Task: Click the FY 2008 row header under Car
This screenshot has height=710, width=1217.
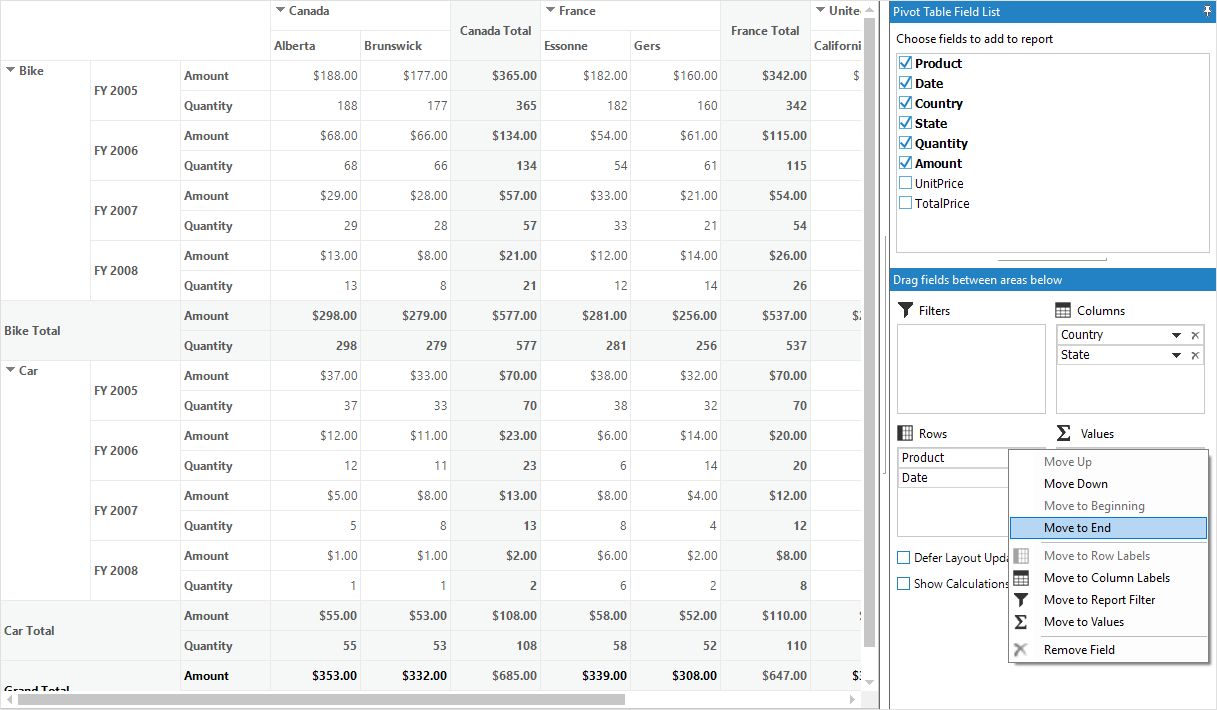Action: point(136,571)
